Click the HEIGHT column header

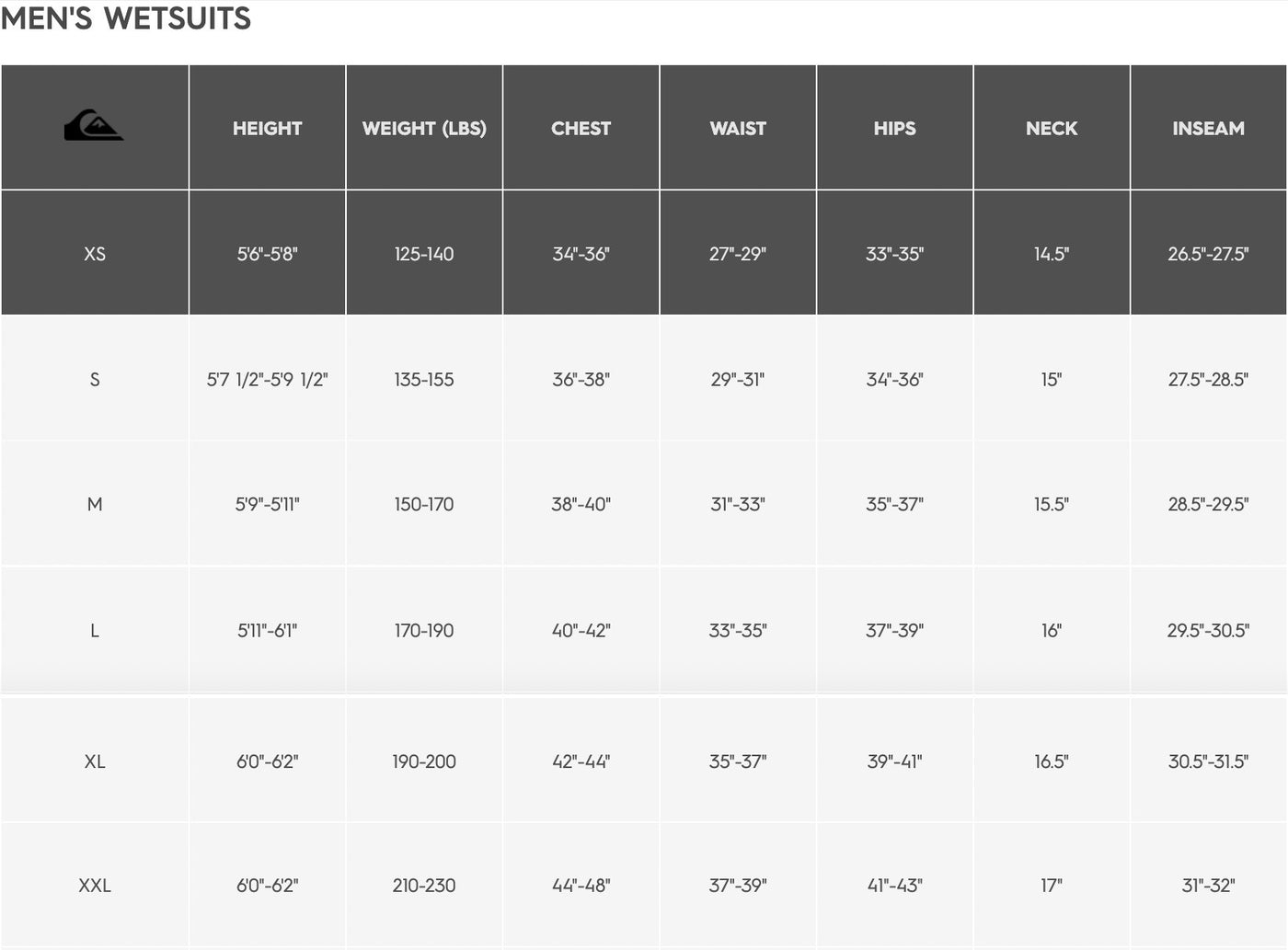tap(267, 129)
